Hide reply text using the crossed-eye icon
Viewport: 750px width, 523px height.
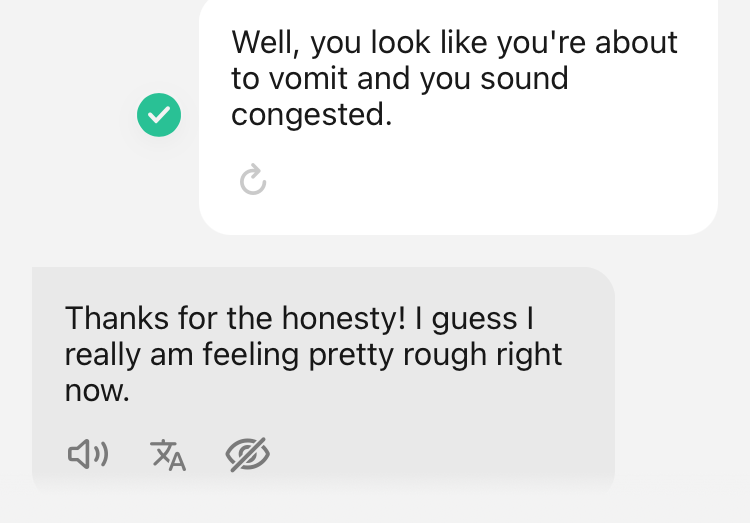point(248,455)
